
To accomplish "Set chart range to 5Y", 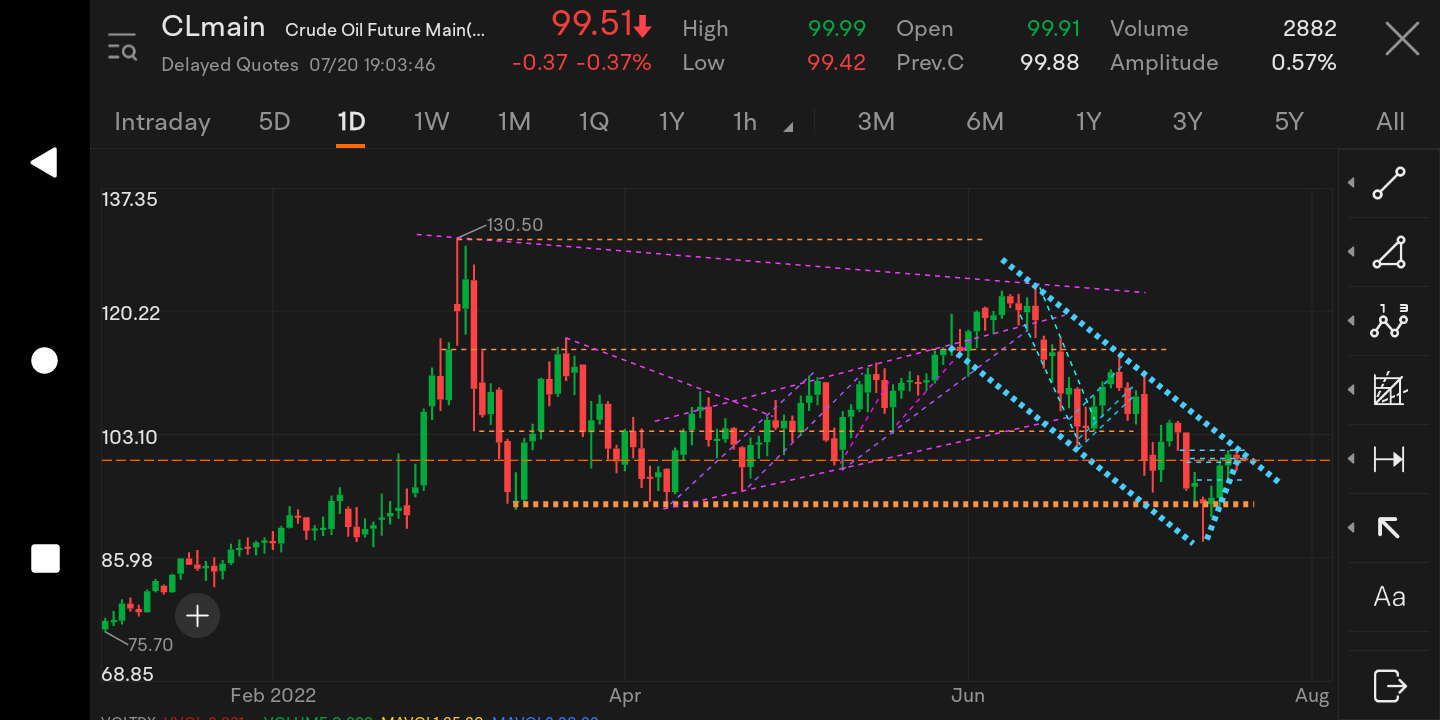I will tap(1289, 122).
